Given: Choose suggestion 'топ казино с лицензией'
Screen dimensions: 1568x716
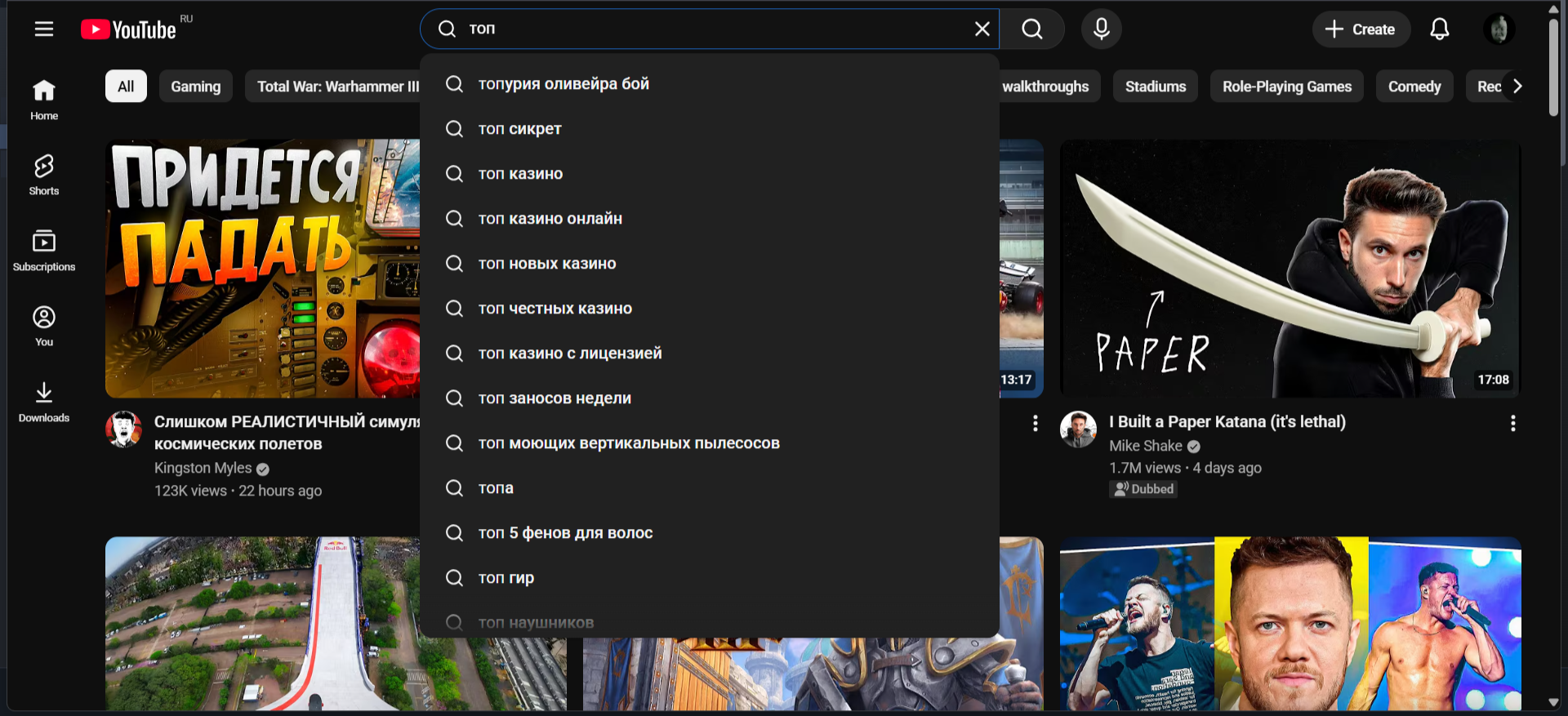Looking at the screenshot, I should coord(710,354).
